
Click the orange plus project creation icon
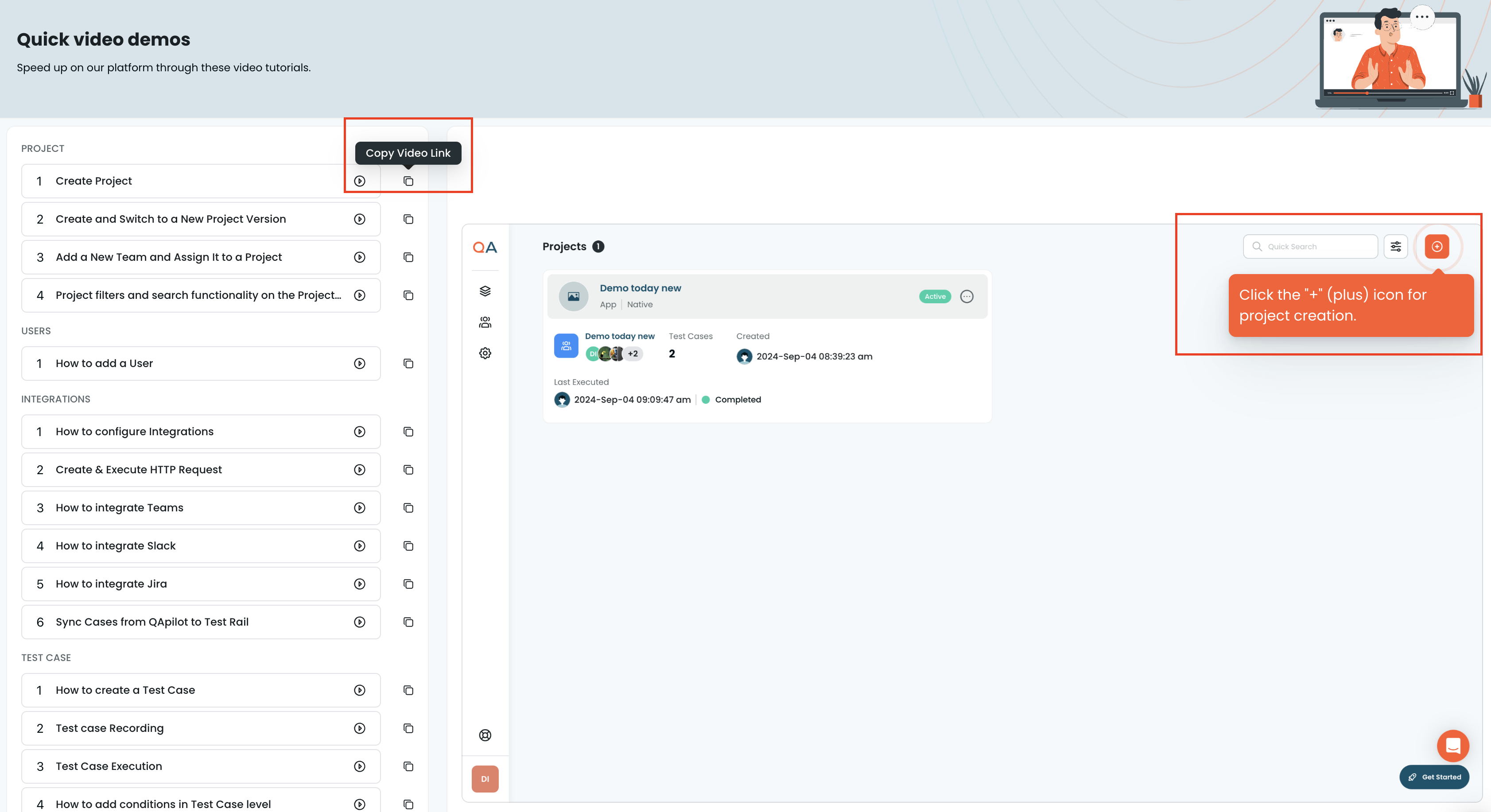[1437, 246]
